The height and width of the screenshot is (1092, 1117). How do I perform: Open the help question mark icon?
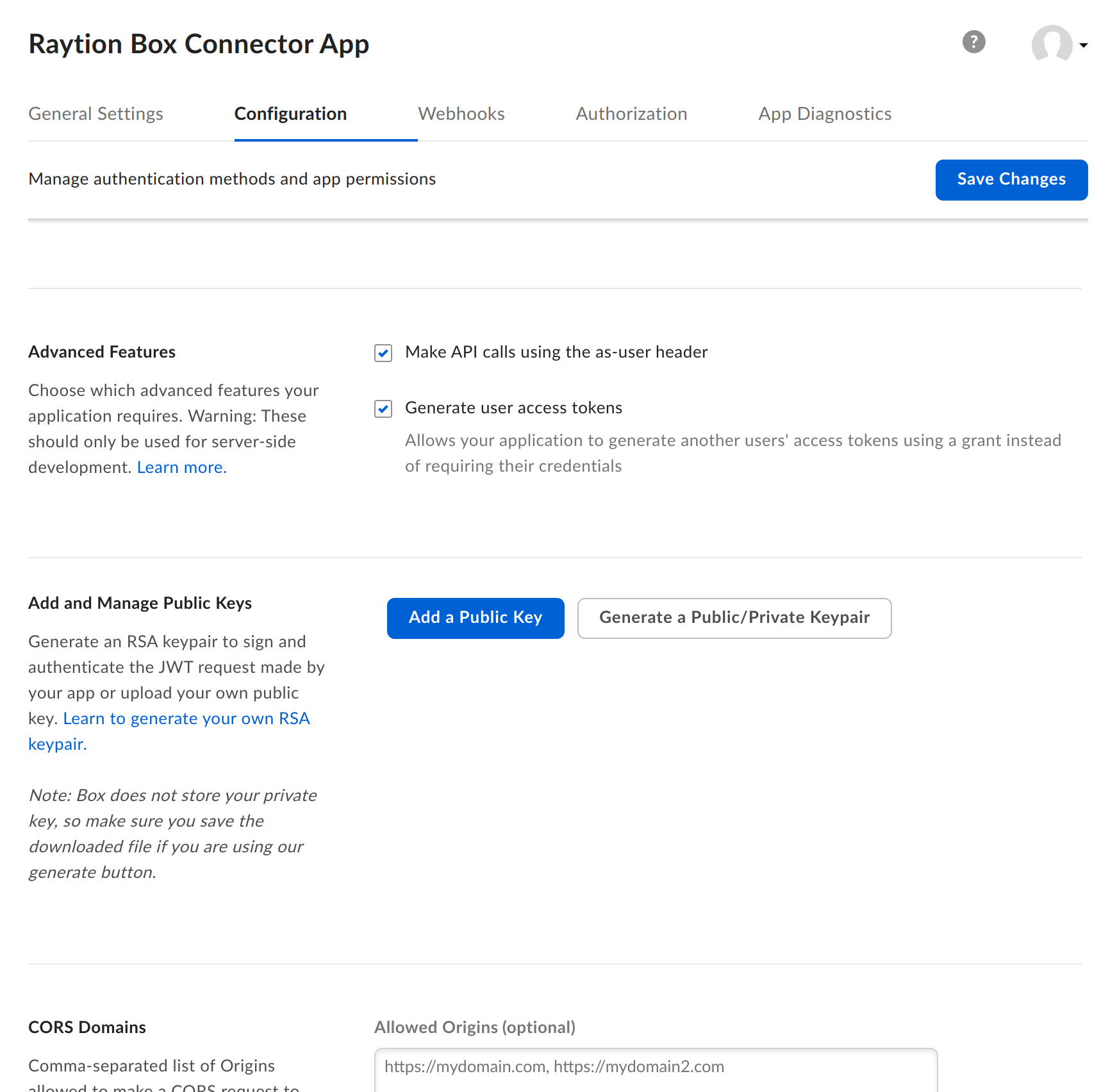click(x=973, y=42)
